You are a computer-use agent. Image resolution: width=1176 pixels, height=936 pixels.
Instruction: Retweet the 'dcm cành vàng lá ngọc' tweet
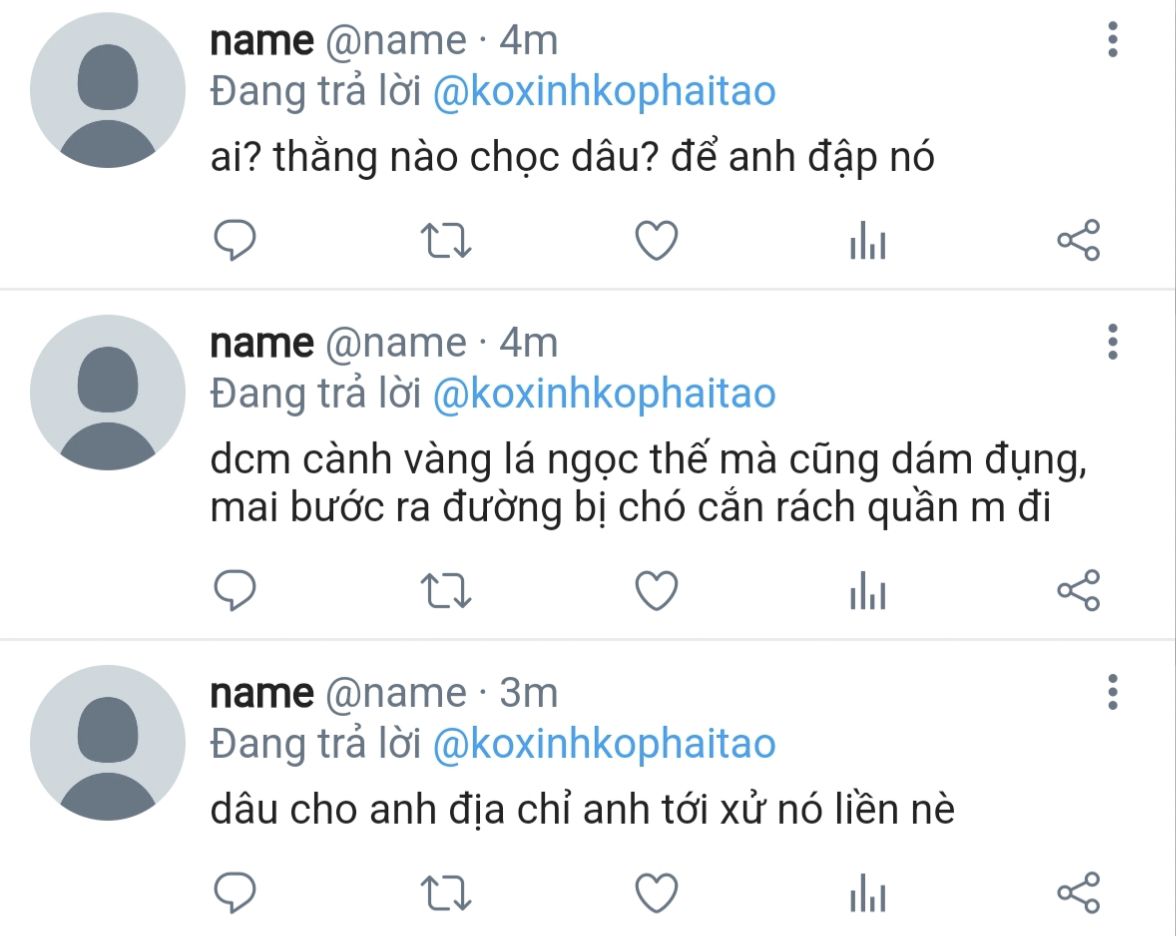(x=446, y=591)
